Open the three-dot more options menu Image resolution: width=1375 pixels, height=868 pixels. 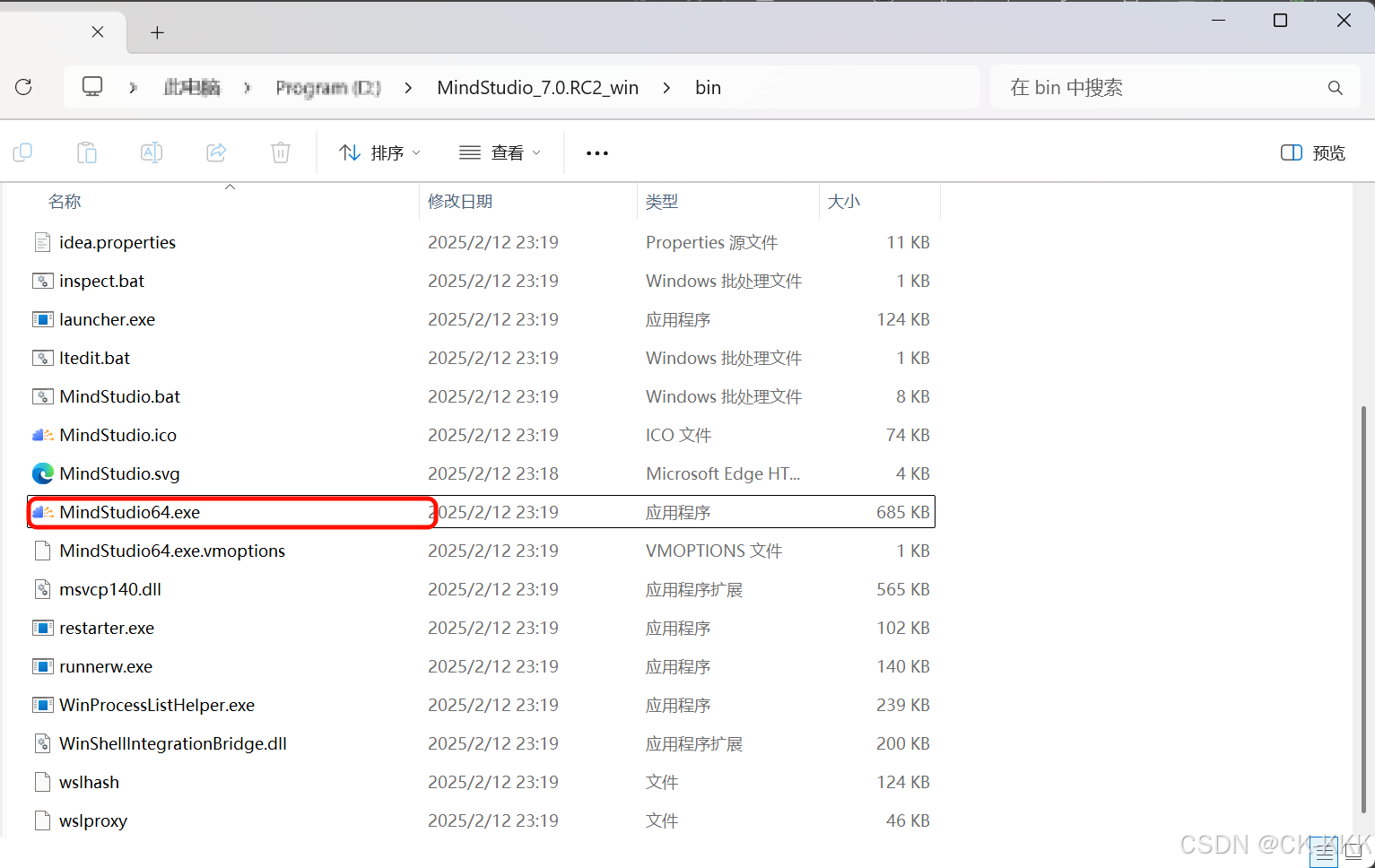[597, 153]
